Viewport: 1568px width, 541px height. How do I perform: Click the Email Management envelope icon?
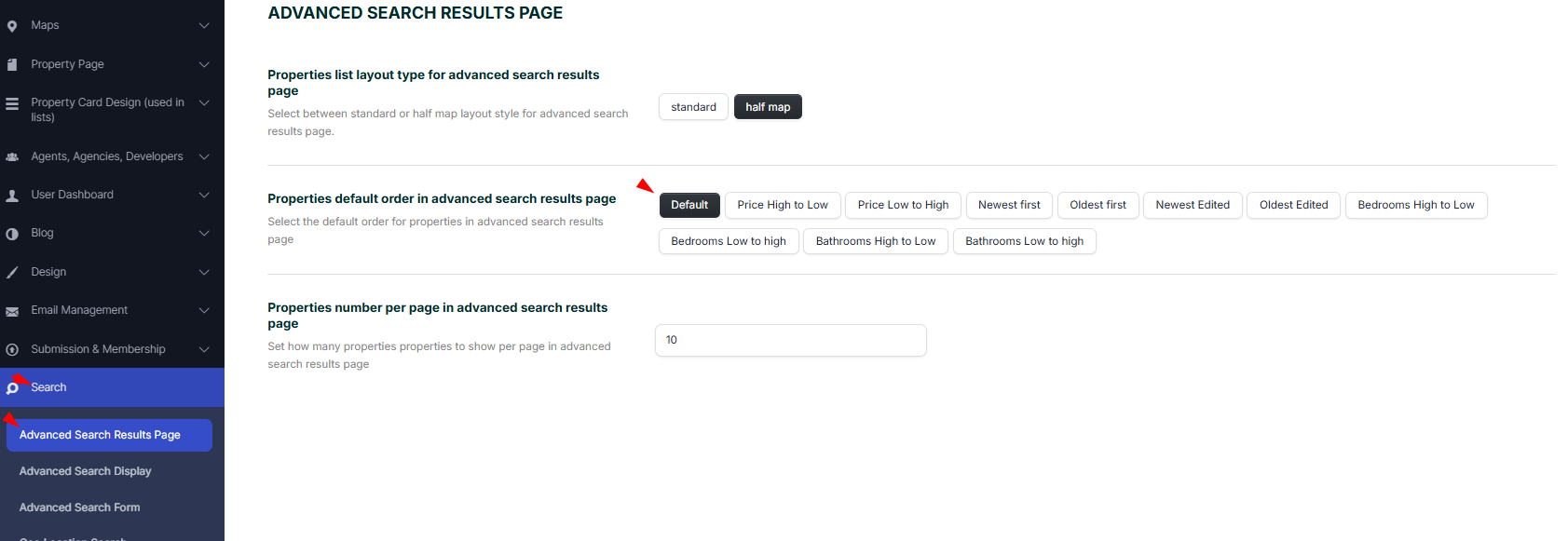pyautogui.click(x=12, y=311)
